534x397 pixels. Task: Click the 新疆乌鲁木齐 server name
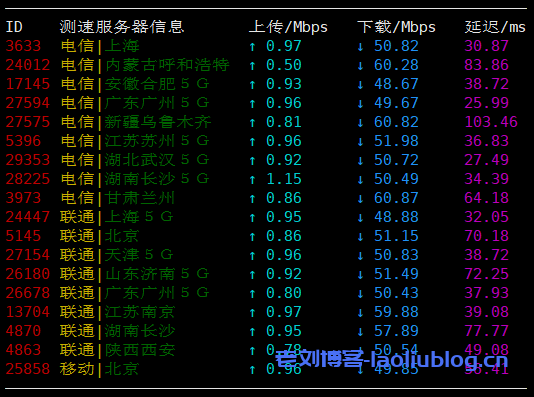[x=158, y=122]
